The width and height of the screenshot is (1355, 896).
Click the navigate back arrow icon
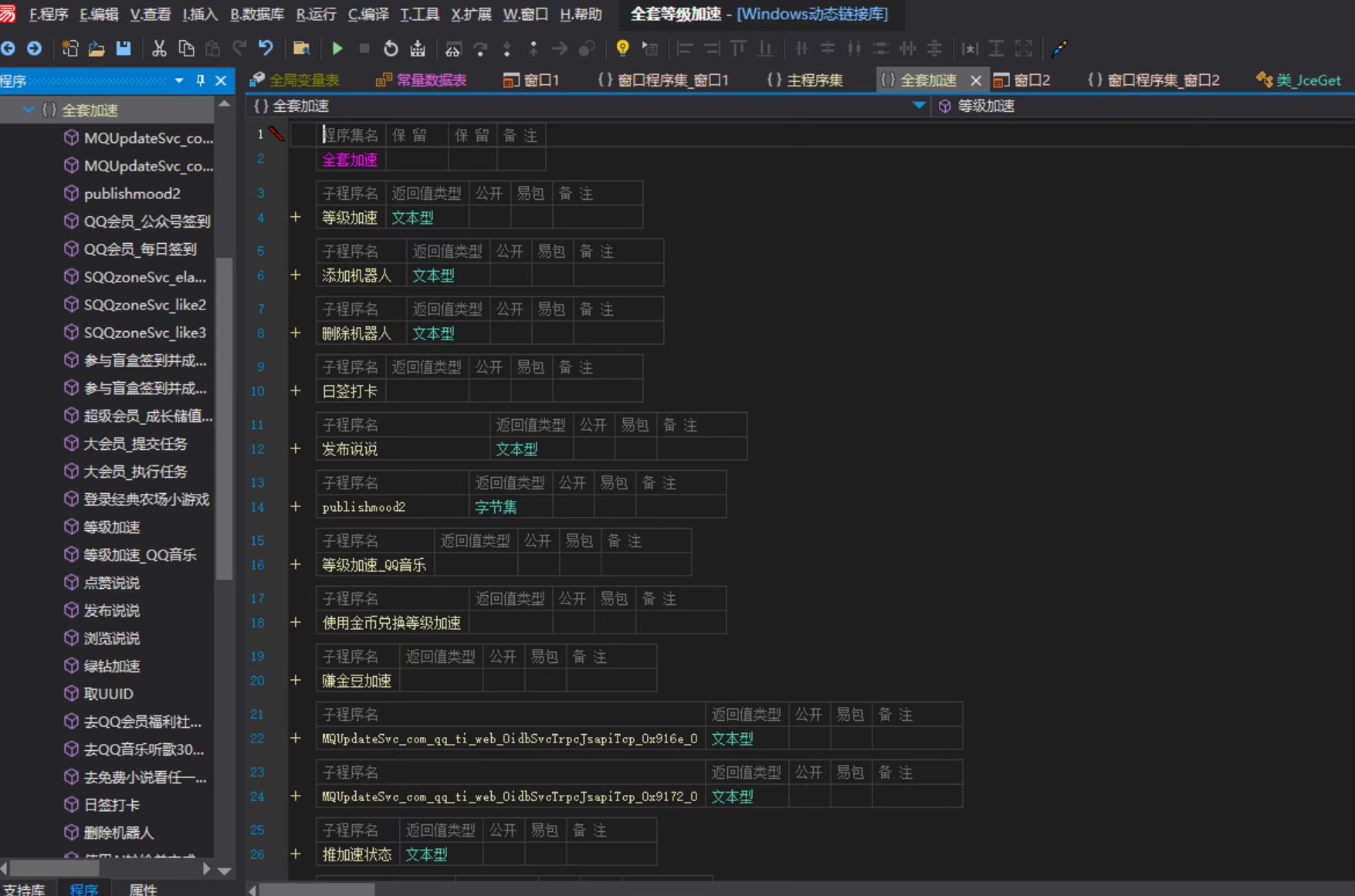pos(8,49)
